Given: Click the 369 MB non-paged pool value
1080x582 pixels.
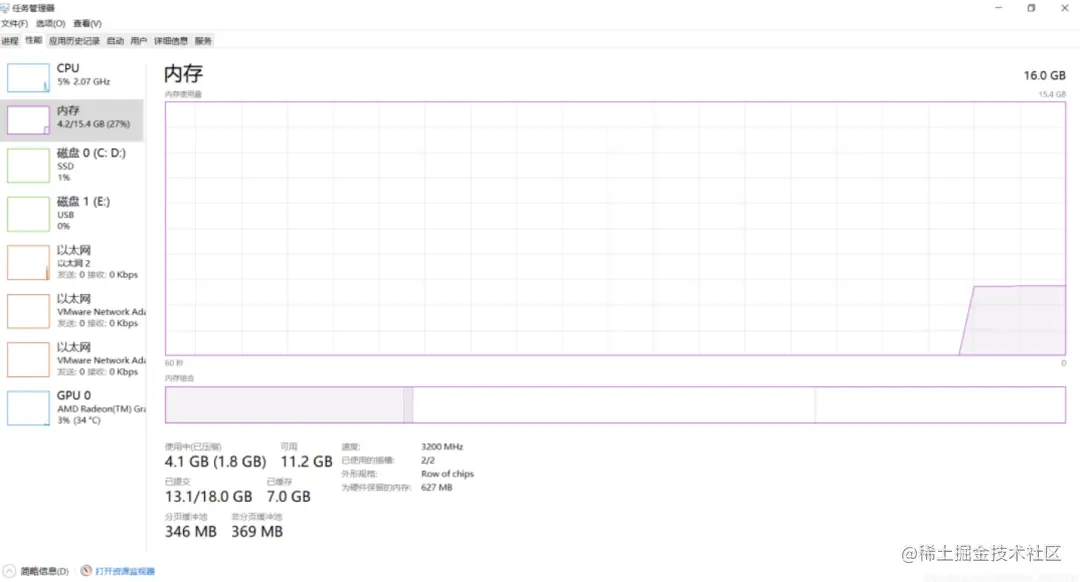Looking at the screenshot, I should point(257,532).
